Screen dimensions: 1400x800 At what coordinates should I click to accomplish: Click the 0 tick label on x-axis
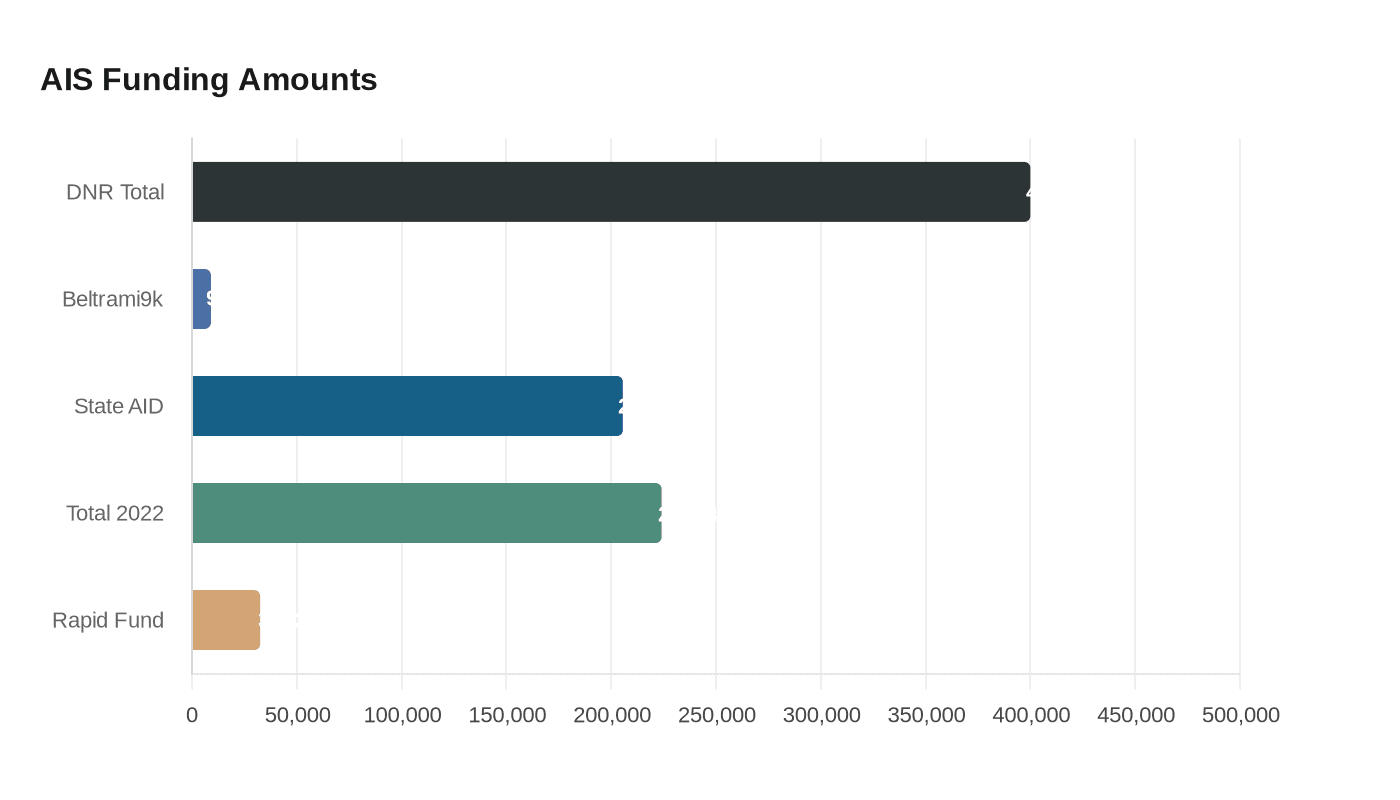192,715
